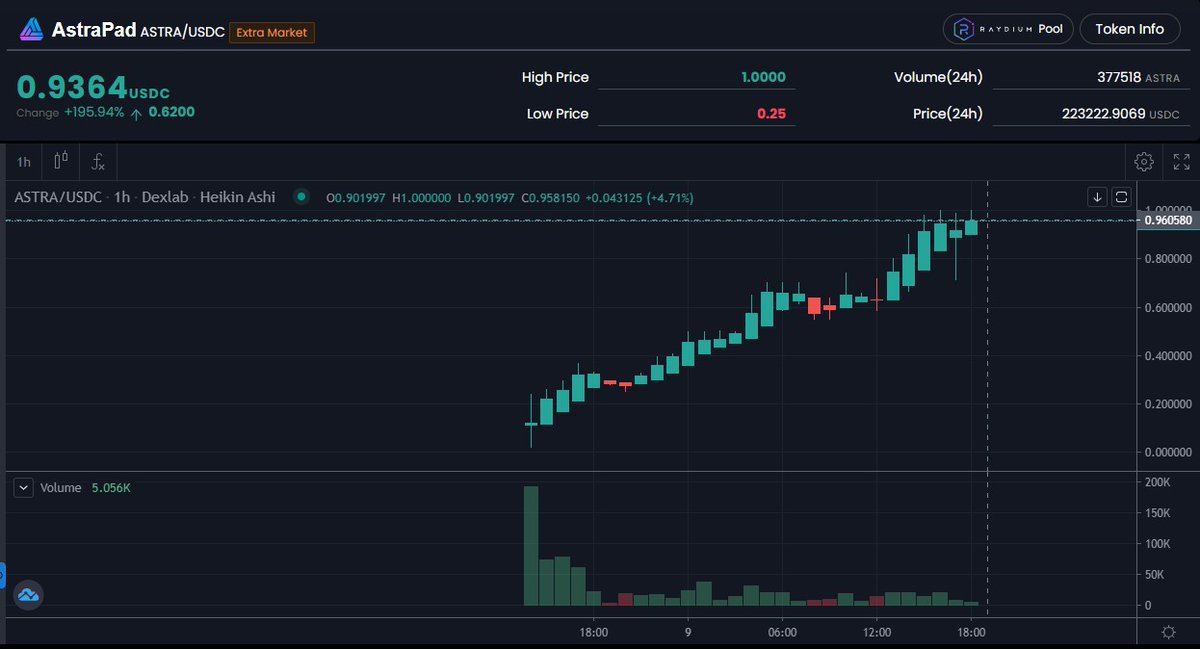
Task: Click the 200K volume axis label
Action: coord(1158,483)
